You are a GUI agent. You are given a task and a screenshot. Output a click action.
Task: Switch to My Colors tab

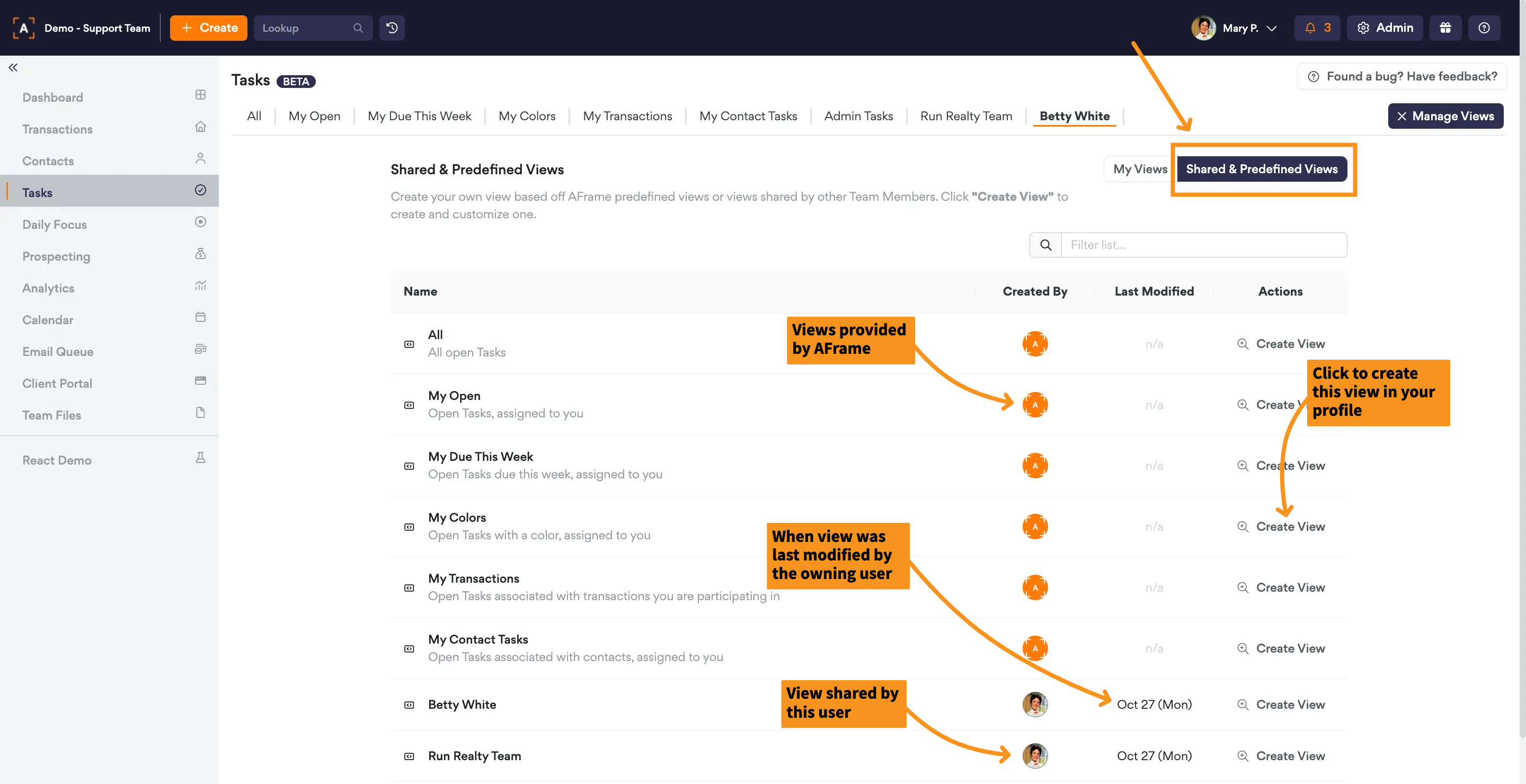click(527, 116)
